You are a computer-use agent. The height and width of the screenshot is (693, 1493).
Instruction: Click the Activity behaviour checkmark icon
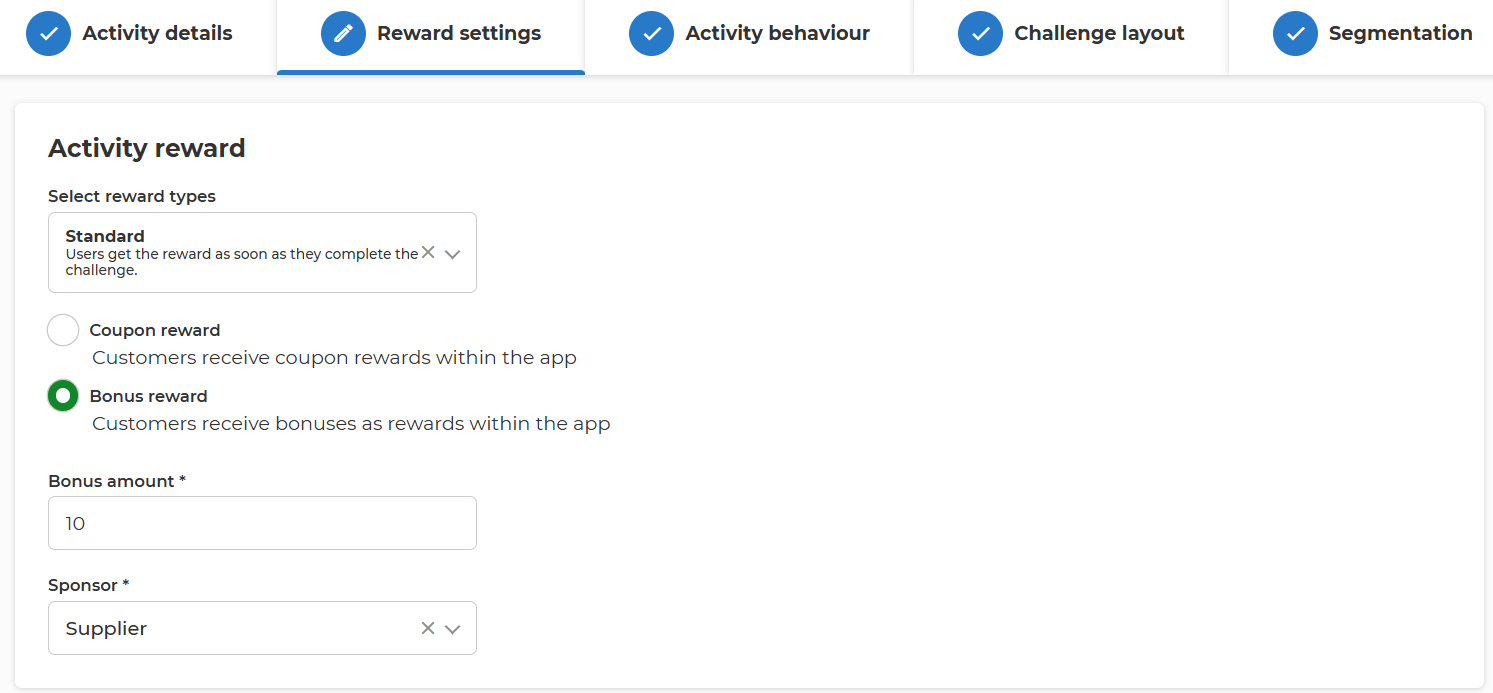652,34
